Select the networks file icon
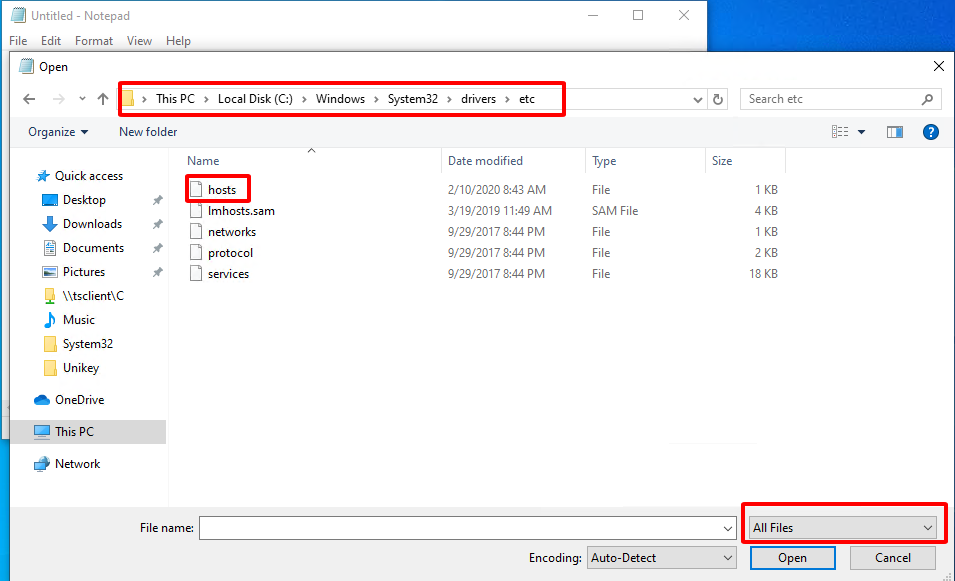 point(196,231)
